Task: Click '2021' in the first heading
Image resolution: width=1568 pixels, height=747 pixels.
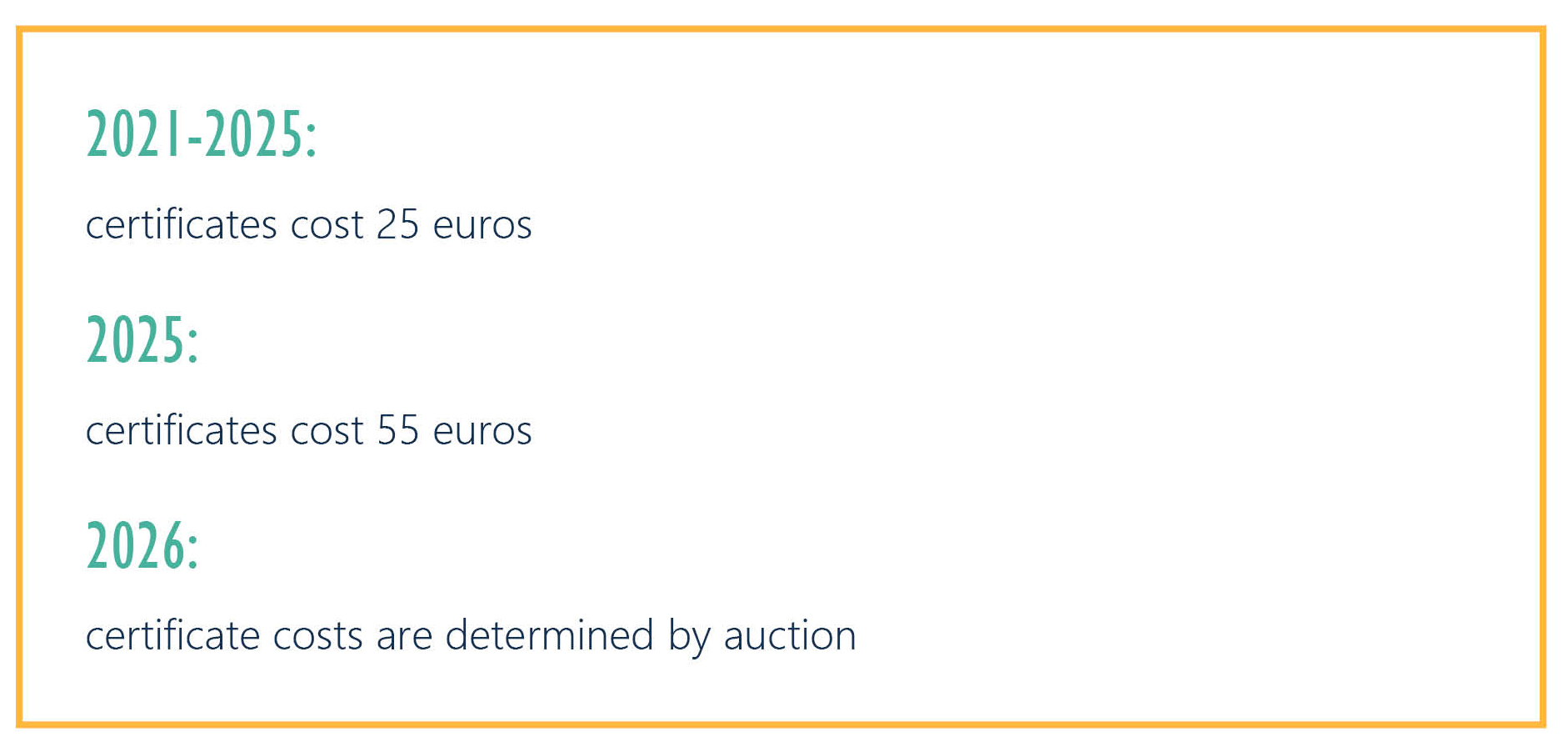Action: (134, 134)
